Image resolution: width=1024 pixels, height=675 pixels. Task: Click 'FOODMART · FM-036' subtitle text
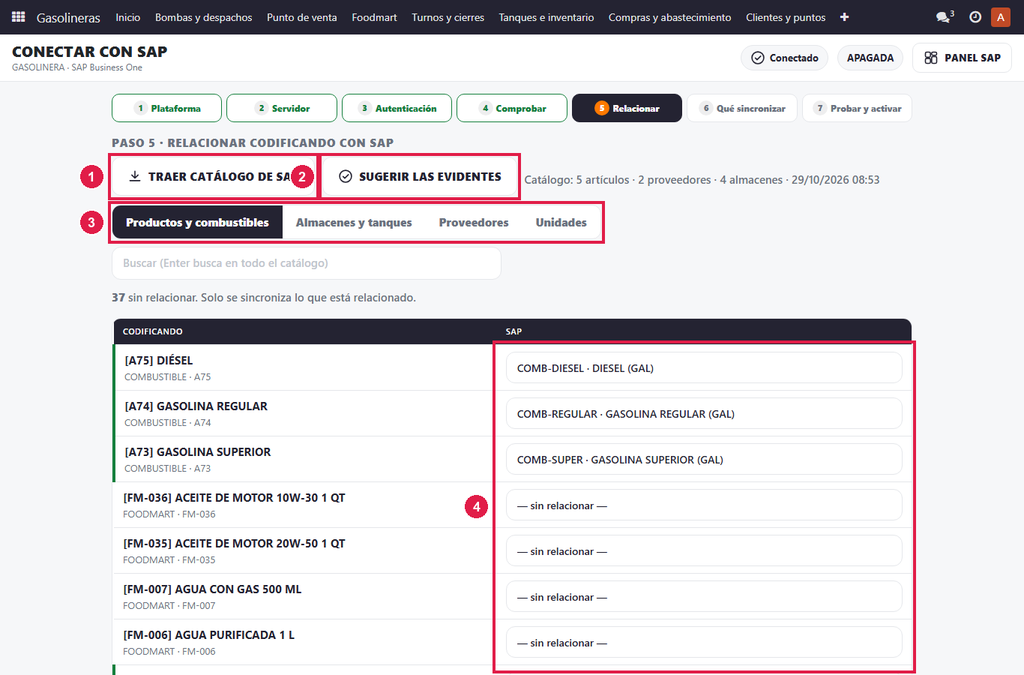point(169,514)
